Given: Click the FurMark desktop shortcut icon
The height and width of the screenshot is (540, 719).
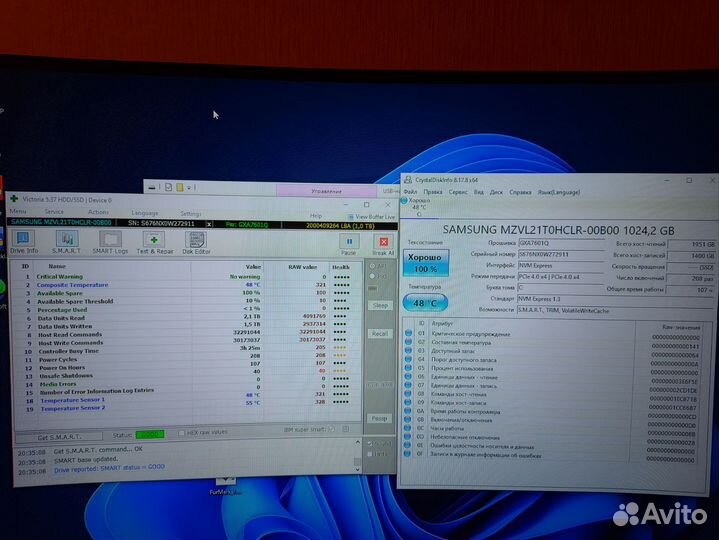Looking at the screenshot, I should 226,486.
